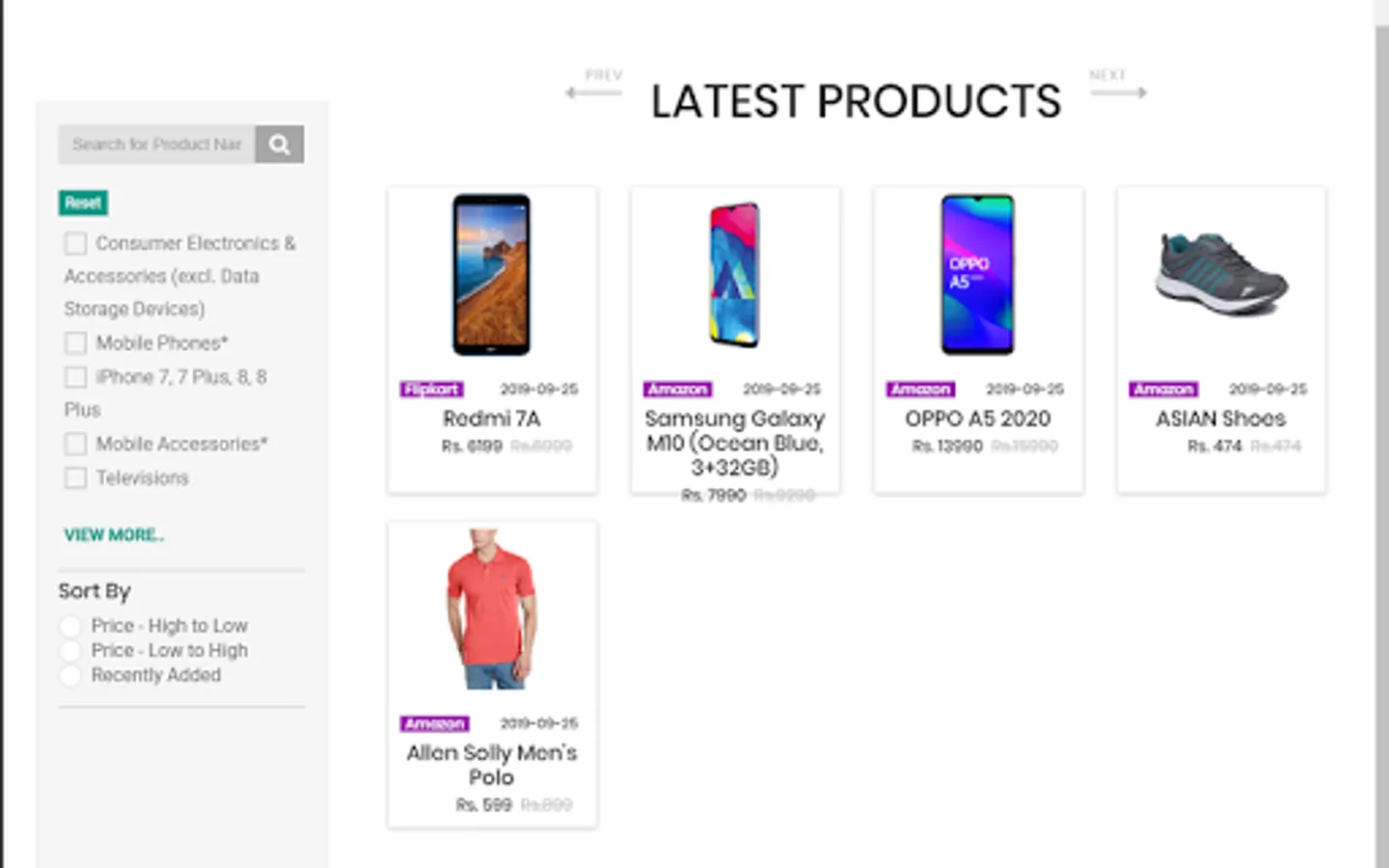Focus the product name search field

[157, 145]
